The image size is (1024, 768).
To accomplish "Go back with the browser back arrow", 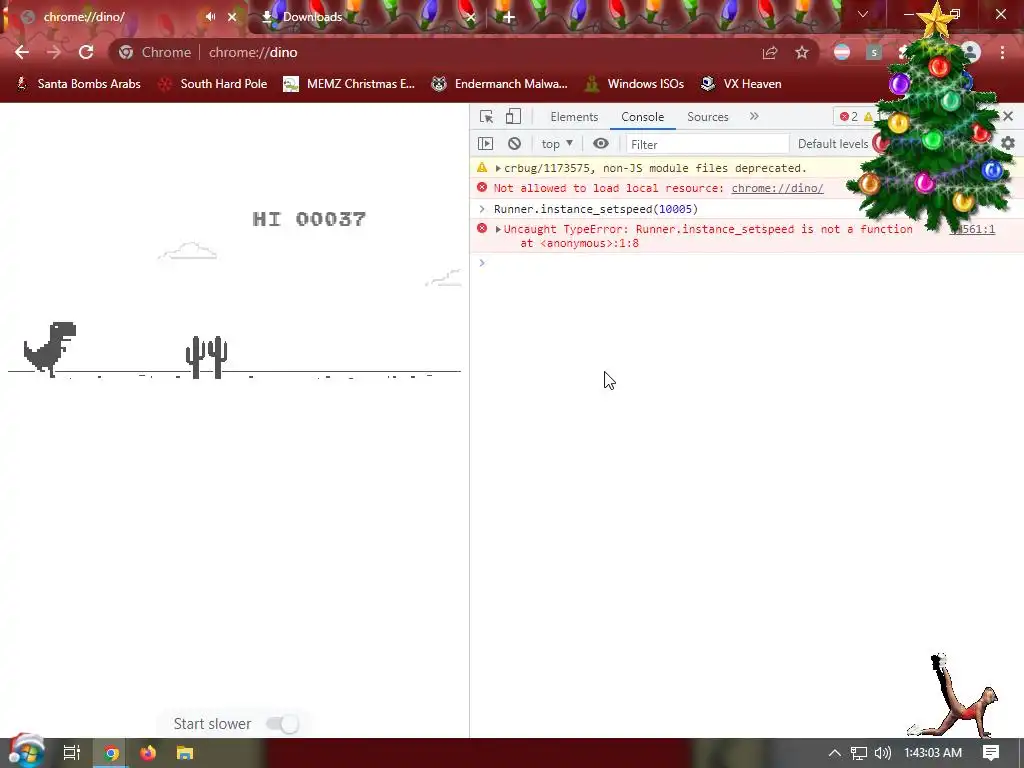I will (22, 52).
